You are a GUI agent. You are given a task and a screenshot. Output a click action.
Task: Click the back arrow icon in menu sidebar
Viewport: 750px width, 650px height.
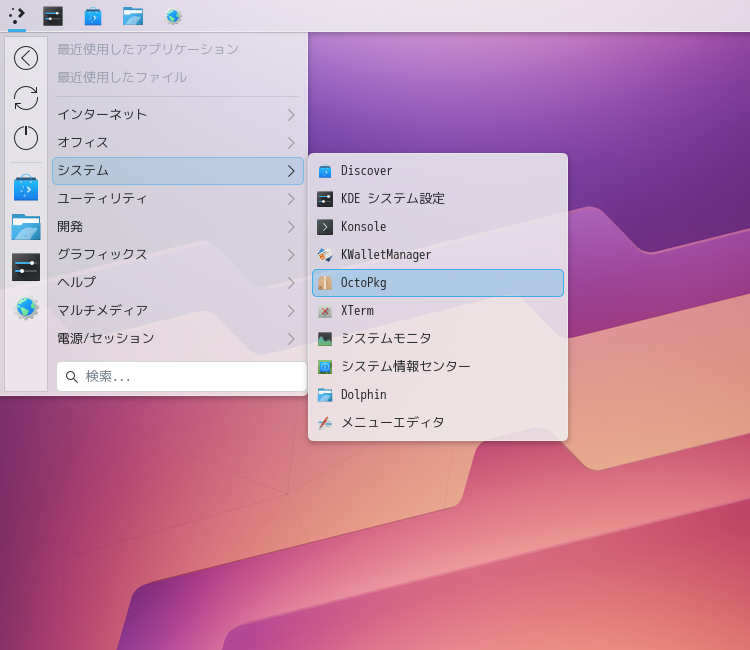coord(26,58)
